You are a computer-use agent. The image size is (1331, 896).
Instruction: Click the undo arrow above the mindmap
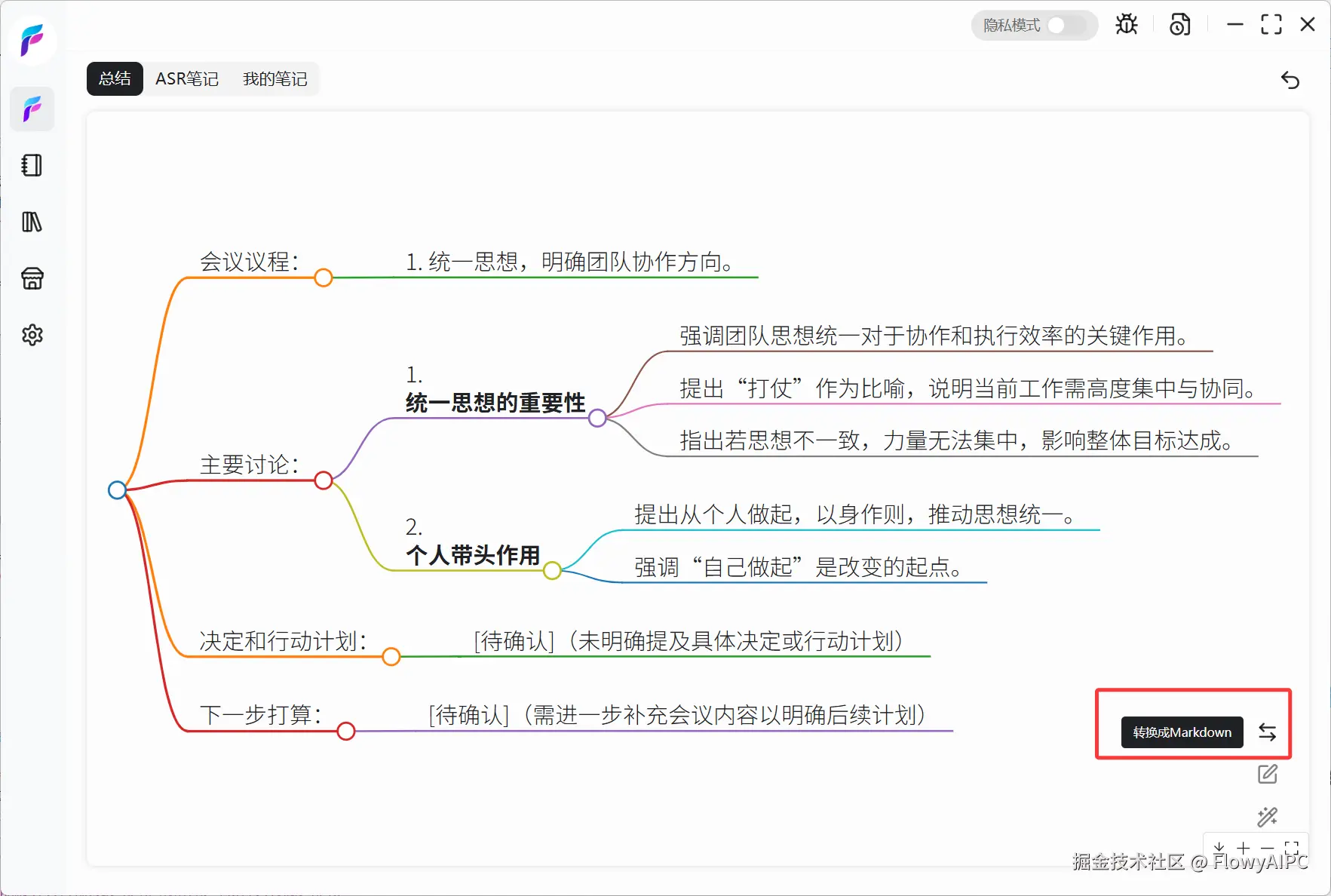[x=1291, y=80]
